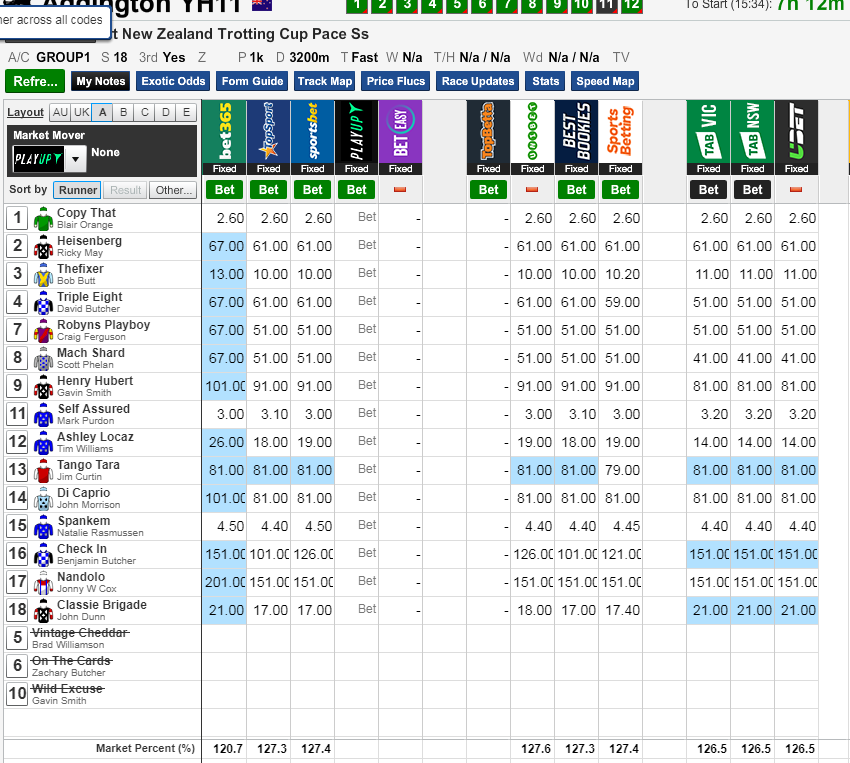850x763 pixels.
Task: Select layout option B
Action: (x=124, y=112)
